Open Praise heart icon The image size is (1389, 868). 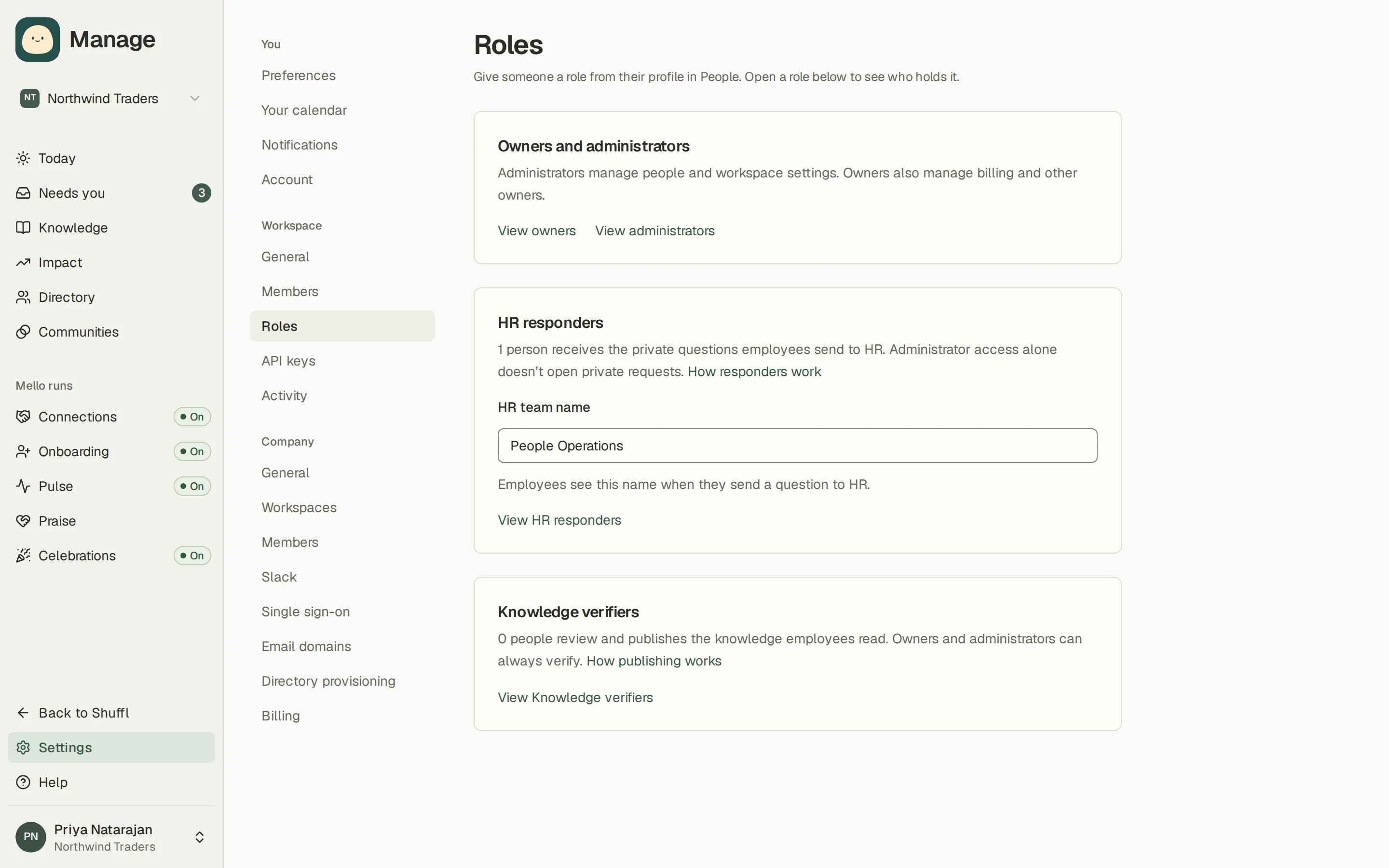[23, 521]
